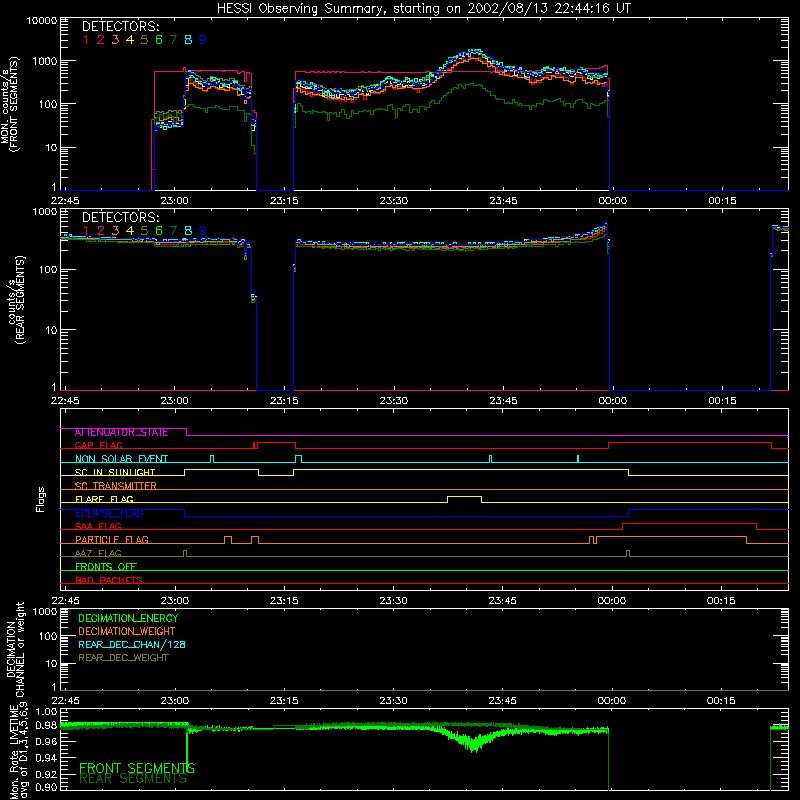Click the SC_TRANSMITTER flag label
This screenshot has width=800, height=800.
[116, 485]
